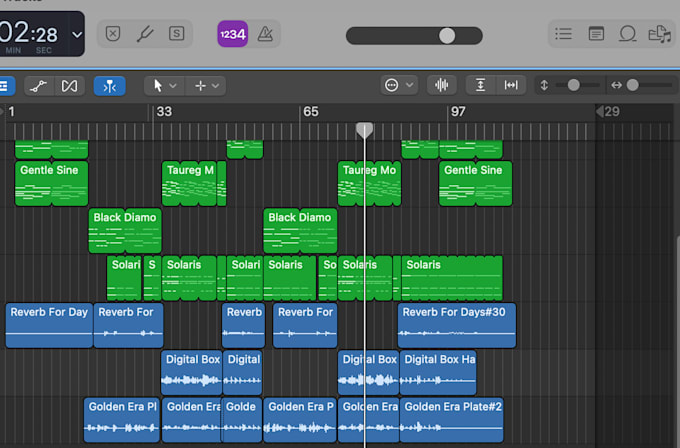This screenshot has width=680, height=448.
Task: Open the time display mode dropdown
Action: [77, 34]
